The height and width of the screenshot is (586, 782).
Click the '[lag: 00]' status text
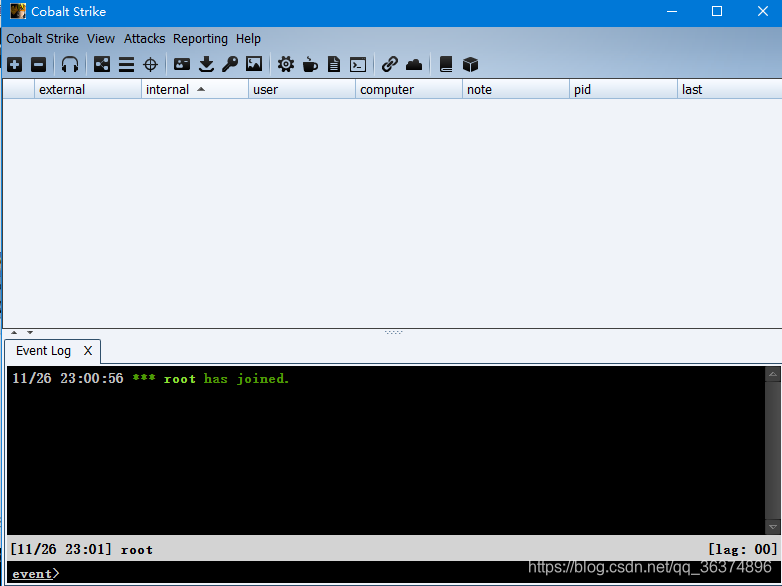tap(743, 549)
